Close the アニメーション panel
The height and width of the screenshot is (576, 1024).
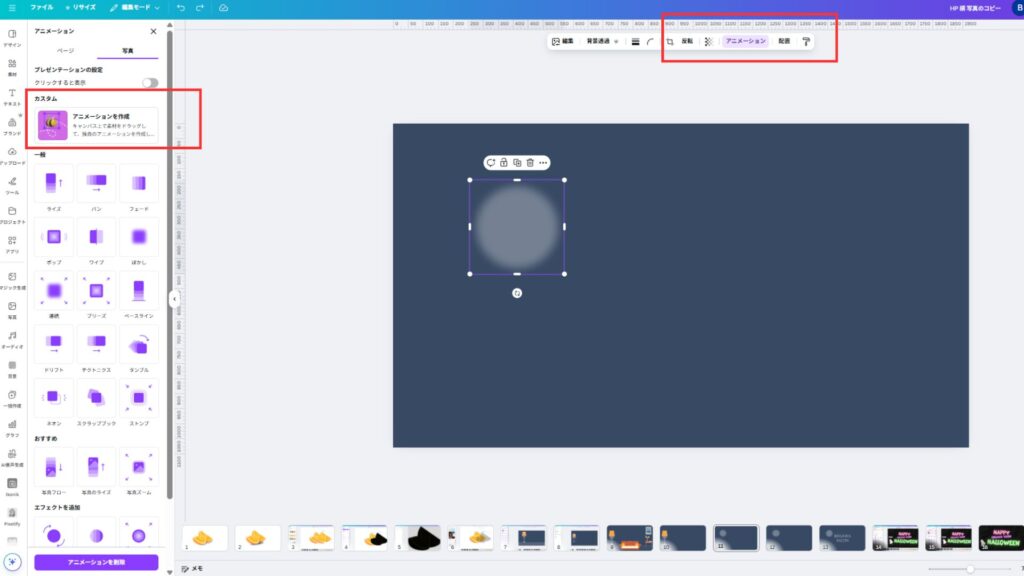click(x=153, y=32)
